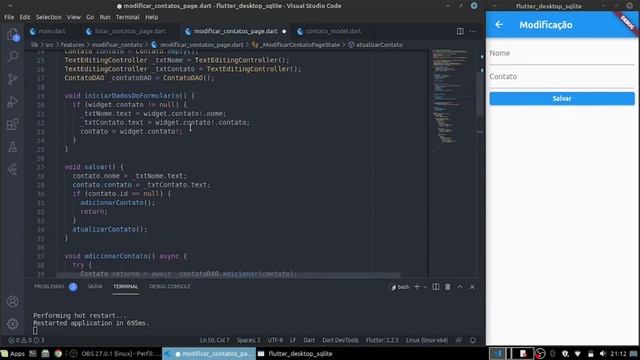
Task: Focus the Contato input field
Action: pos(562,77)
